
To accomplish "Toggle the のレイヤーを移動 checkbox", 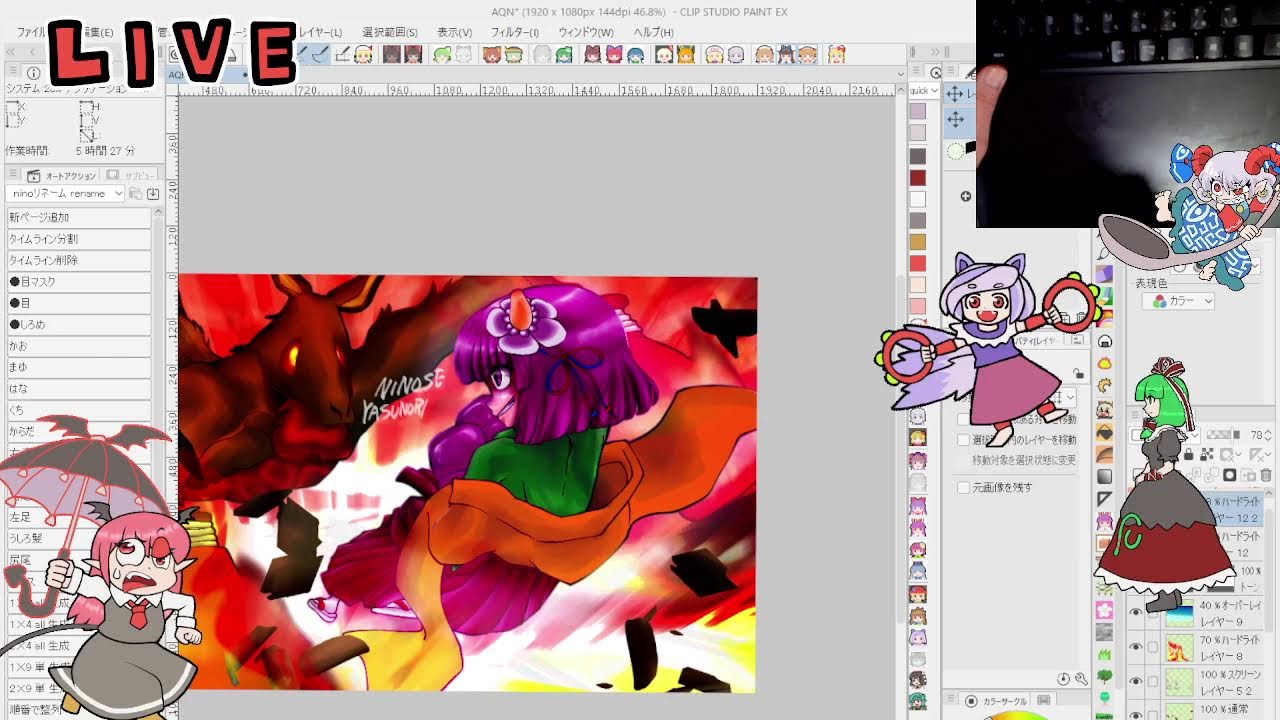I will (x=964, y=440).
